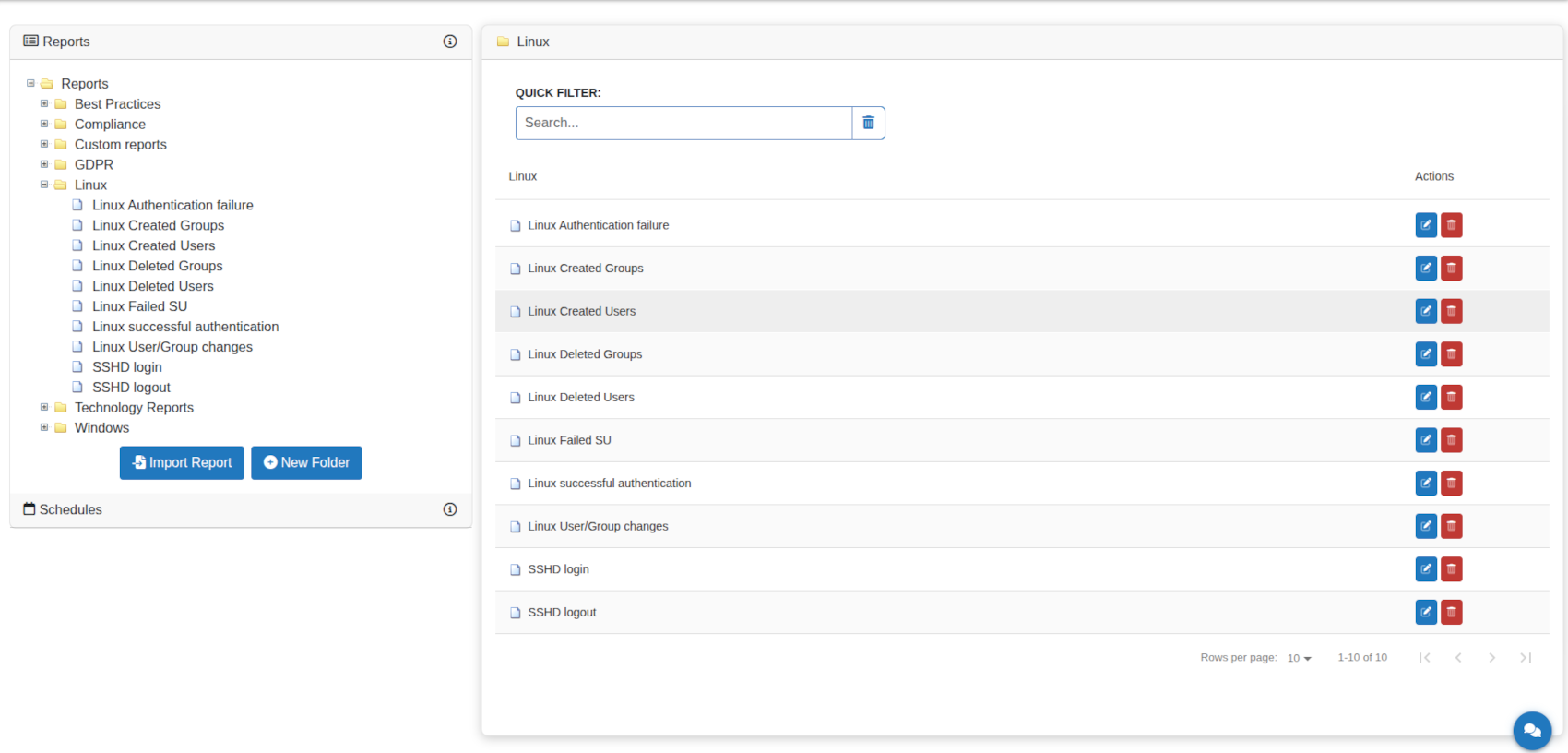This screenshot has width=1568, height=753.
Task: Go to last page of results
Action: [x=1526, y=658]
